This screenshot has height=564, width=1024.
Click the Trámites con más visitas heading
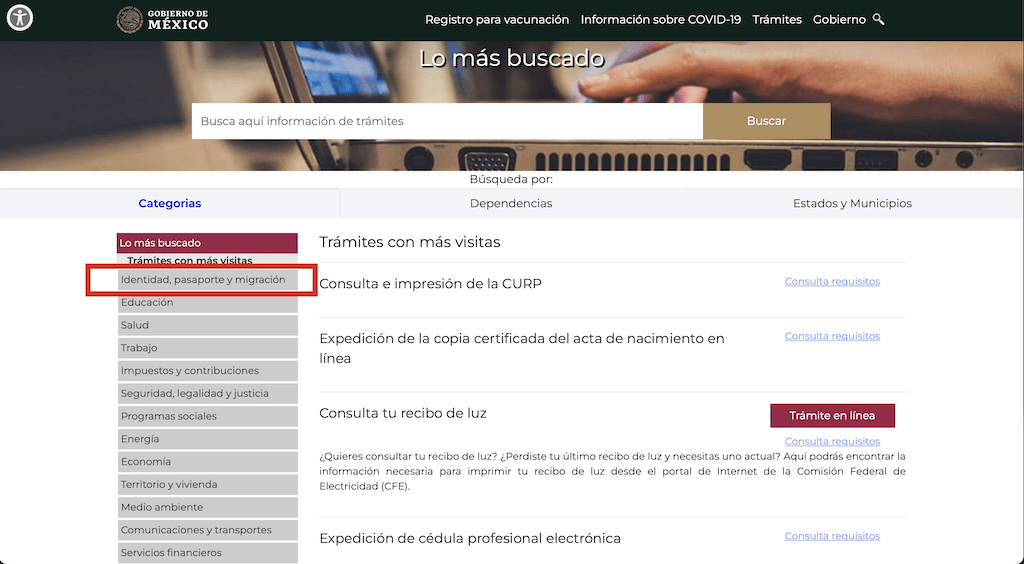410,242
